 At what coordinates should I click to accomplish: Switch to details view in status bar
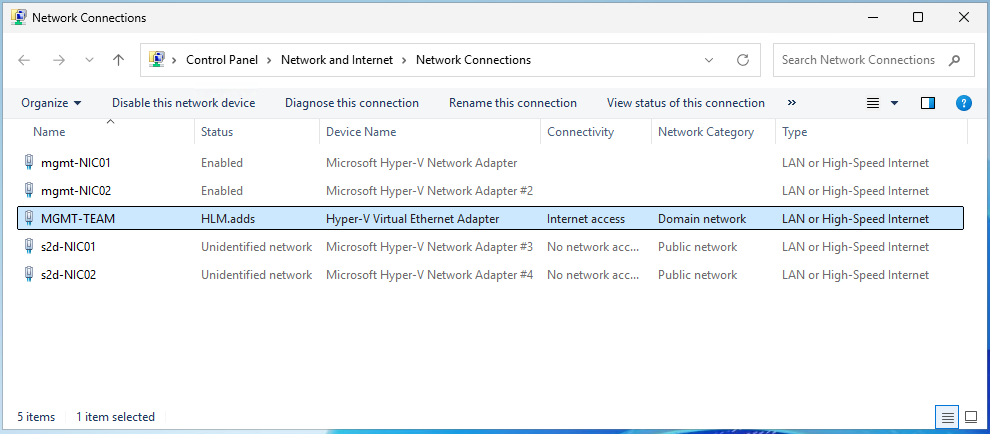coord(946,416)
